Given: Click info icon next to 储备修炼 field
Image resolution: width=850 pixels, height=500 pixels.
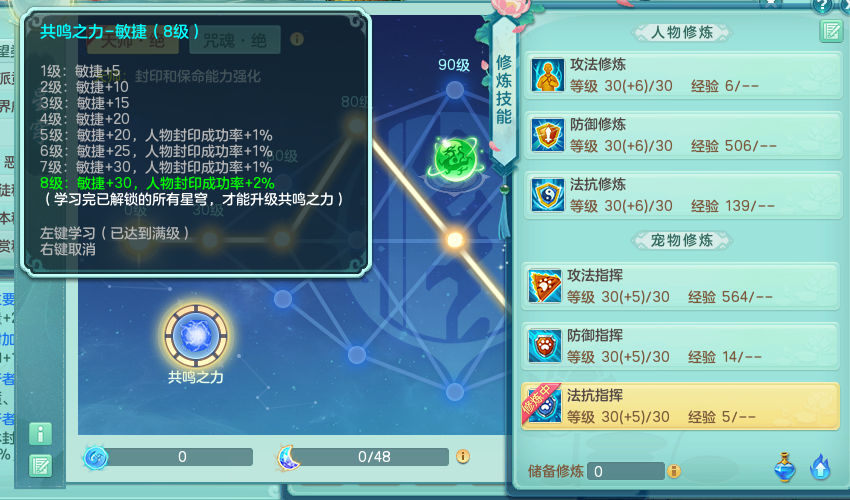Looking at the screenshot, I should (673, 471).
